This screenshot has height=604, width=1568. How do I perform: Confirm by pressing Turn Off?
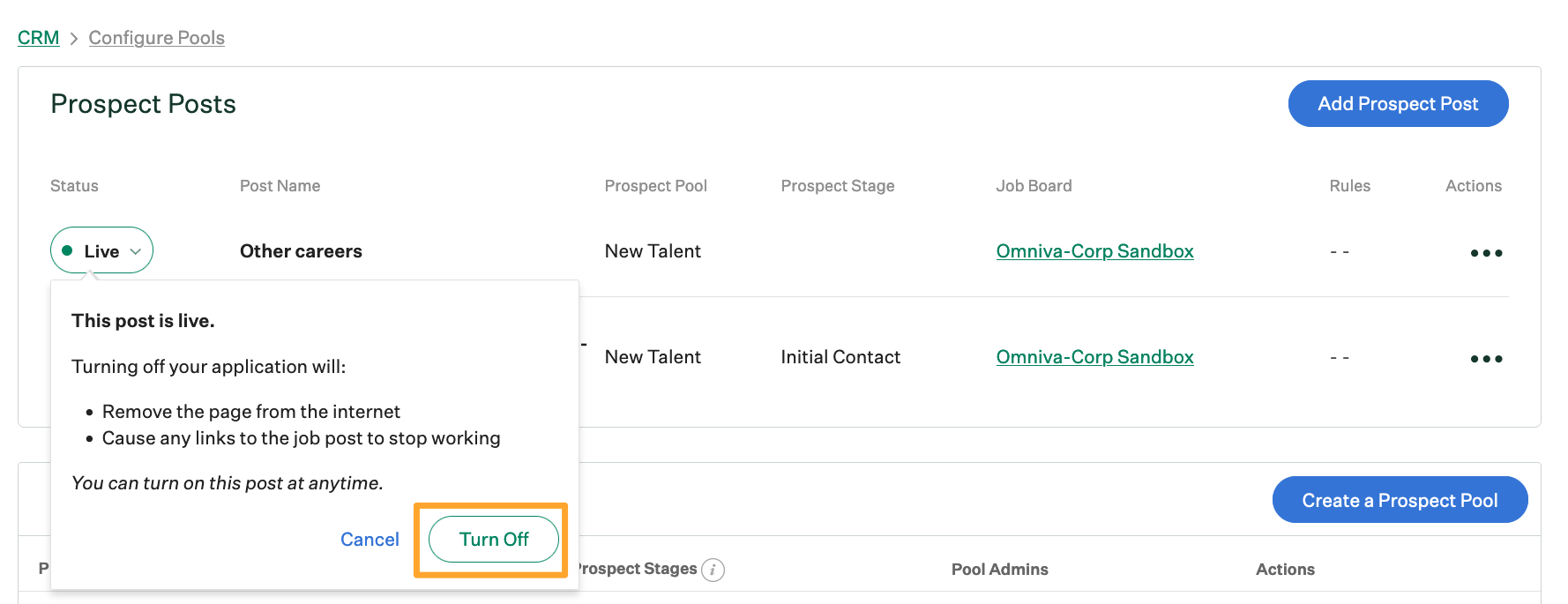pos(493,540)
